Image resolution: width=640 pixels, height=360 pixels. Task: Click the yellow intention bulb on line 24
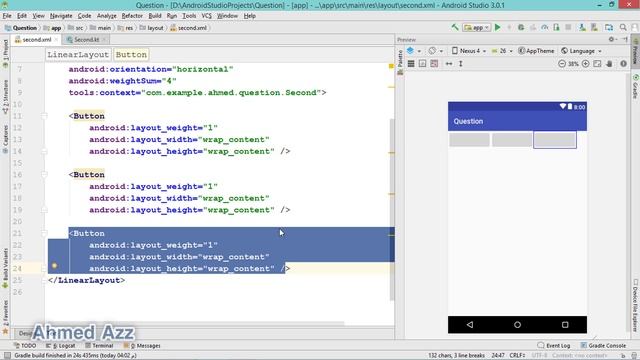coord(54,266)
